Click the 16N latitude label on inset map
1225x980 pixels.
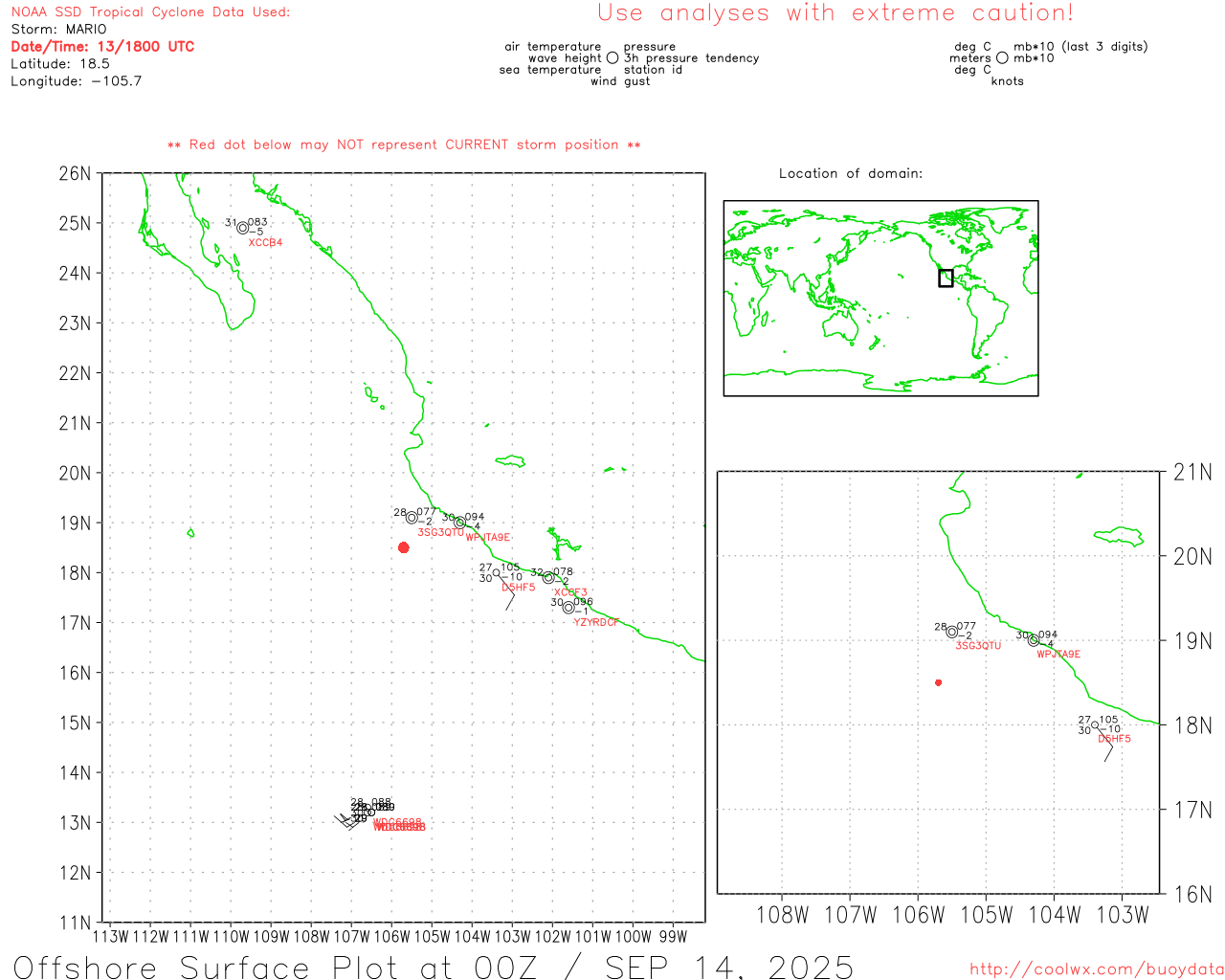click(1192, 895)
